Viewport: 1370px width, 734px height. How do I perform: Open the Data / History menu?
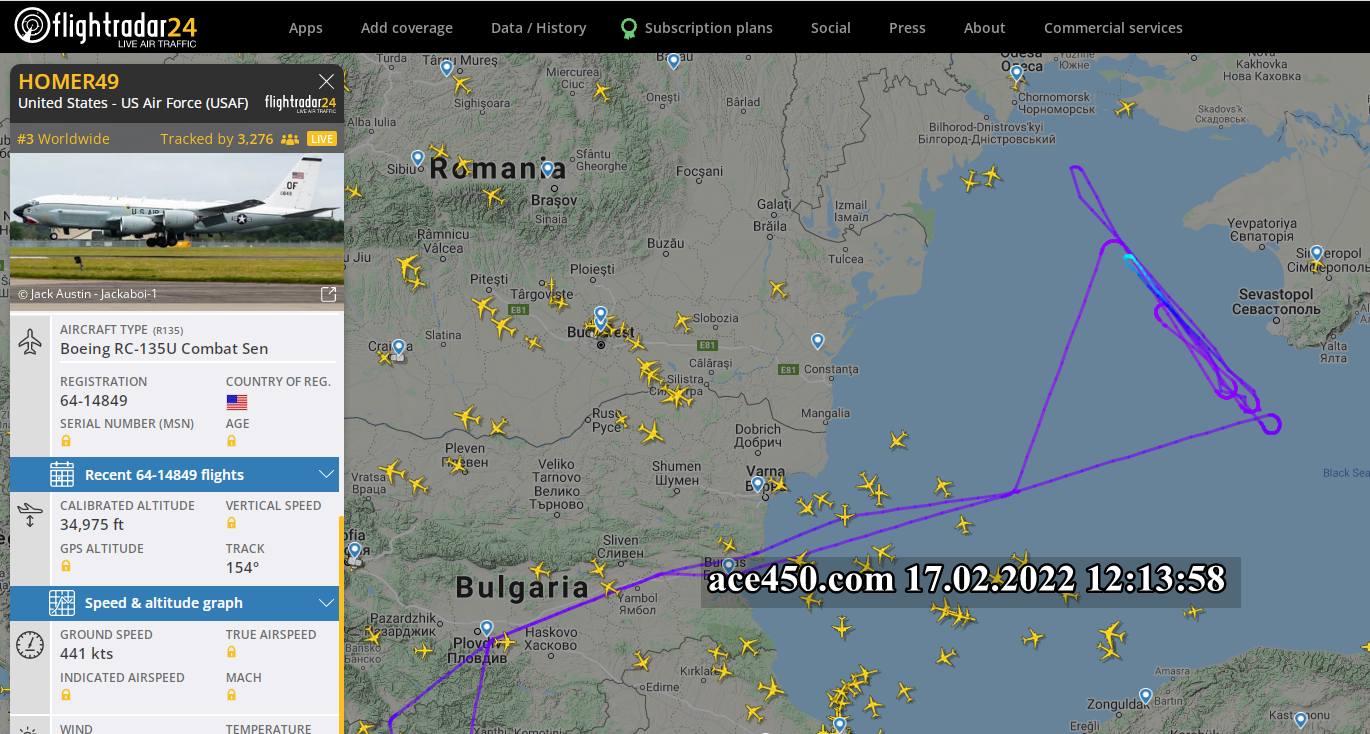tap(539, 28)
